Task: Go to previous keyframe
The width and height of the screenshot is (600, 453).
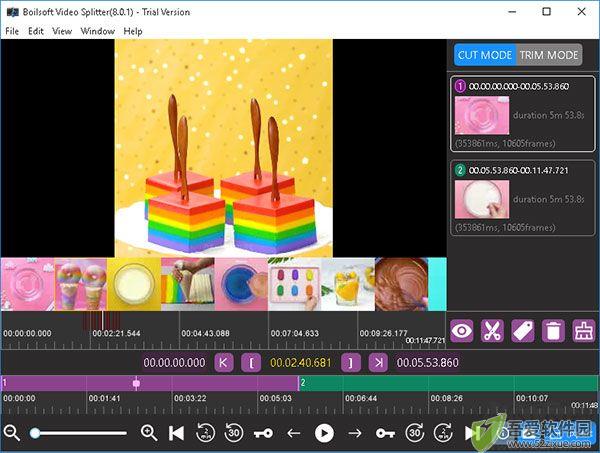Action: [x=263, y=433]
